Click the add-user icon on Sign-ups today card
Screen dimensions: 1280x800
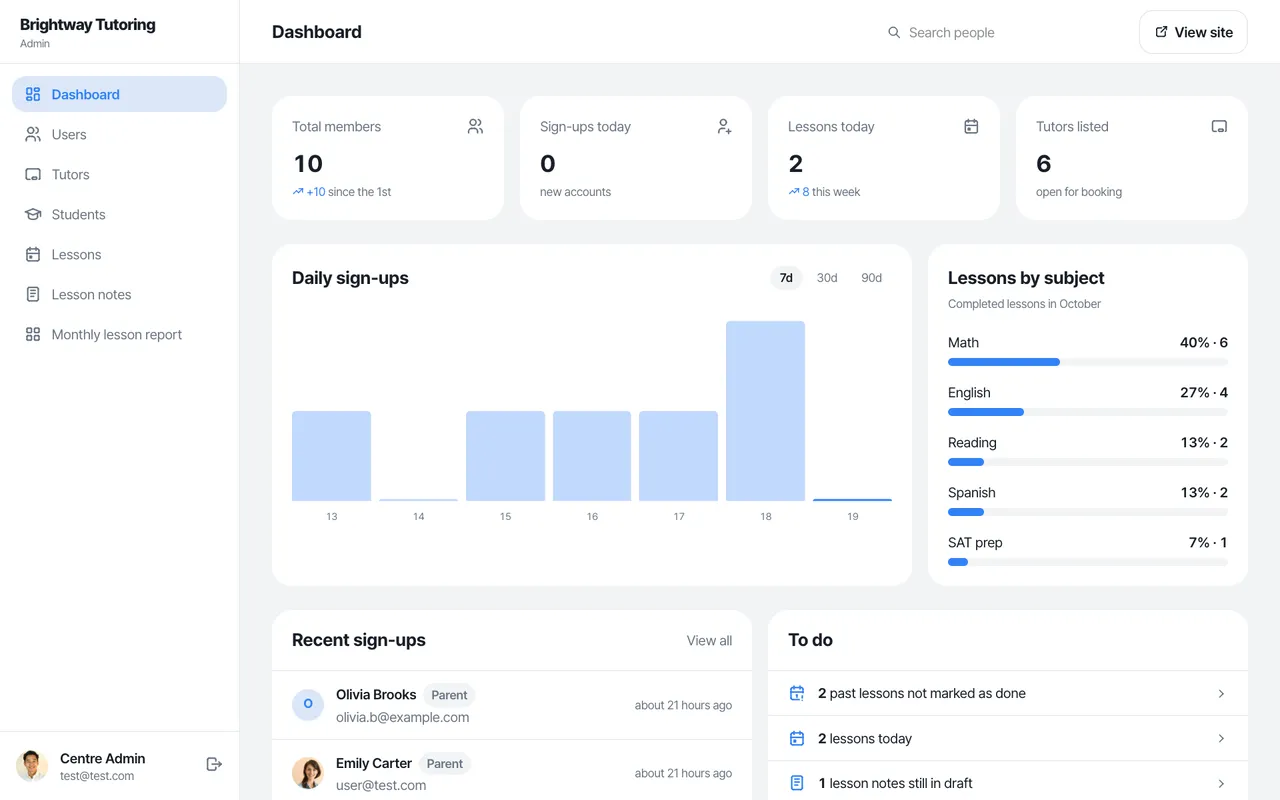tap(724, 126)
